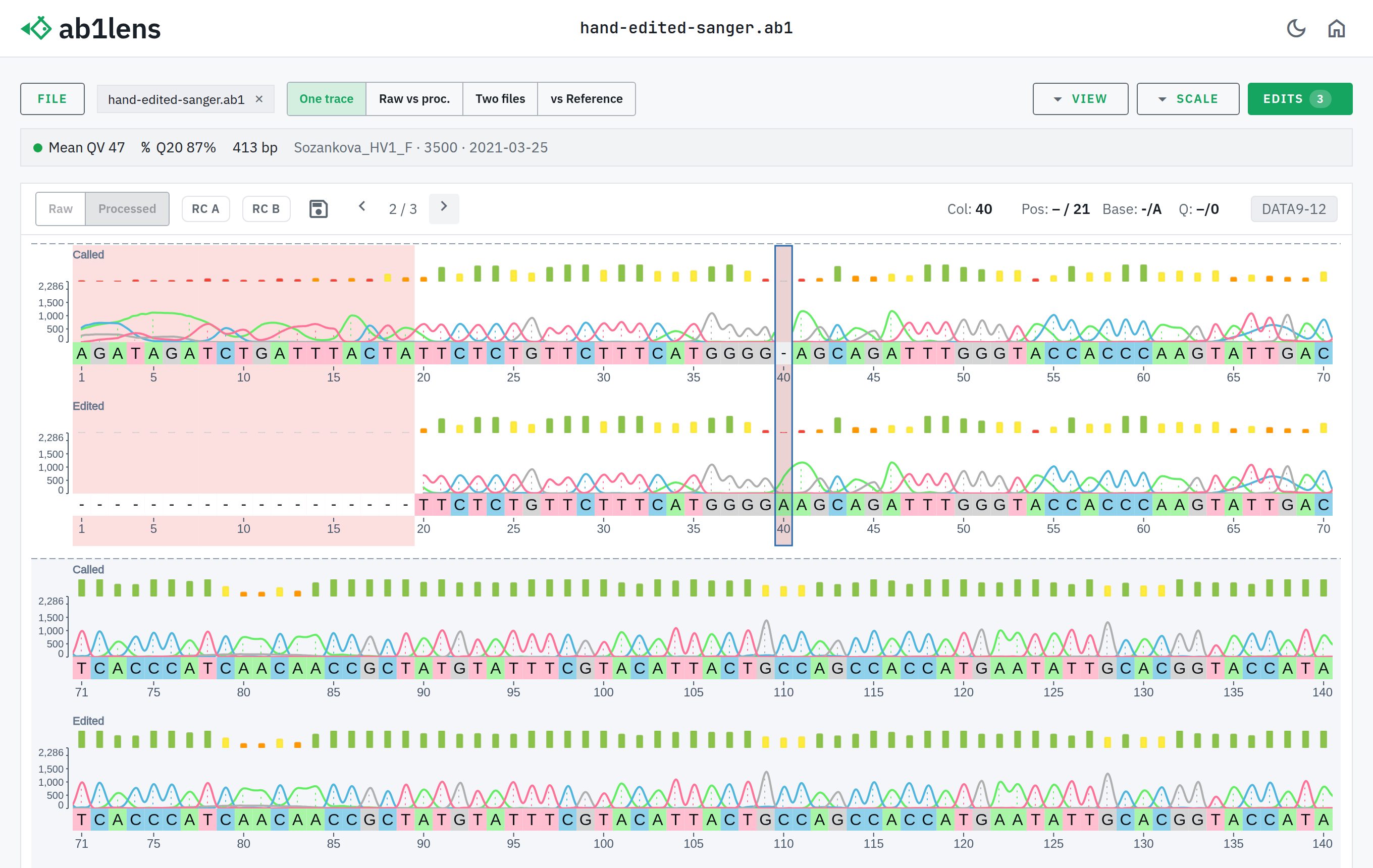Switch to vs Reference tab
The image size is (1373, 868).
coord(586,98)
